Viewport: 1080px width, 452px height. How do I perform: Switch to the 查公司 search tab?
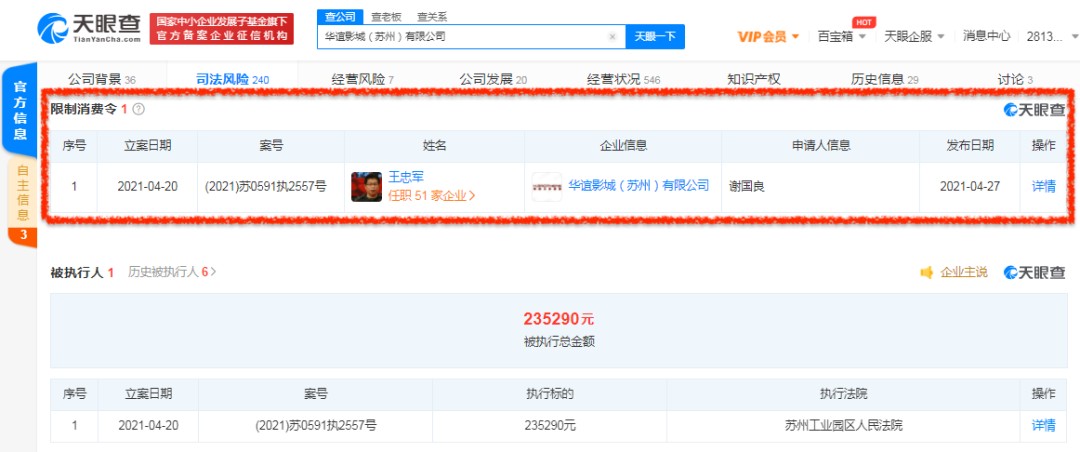point(340,17)
